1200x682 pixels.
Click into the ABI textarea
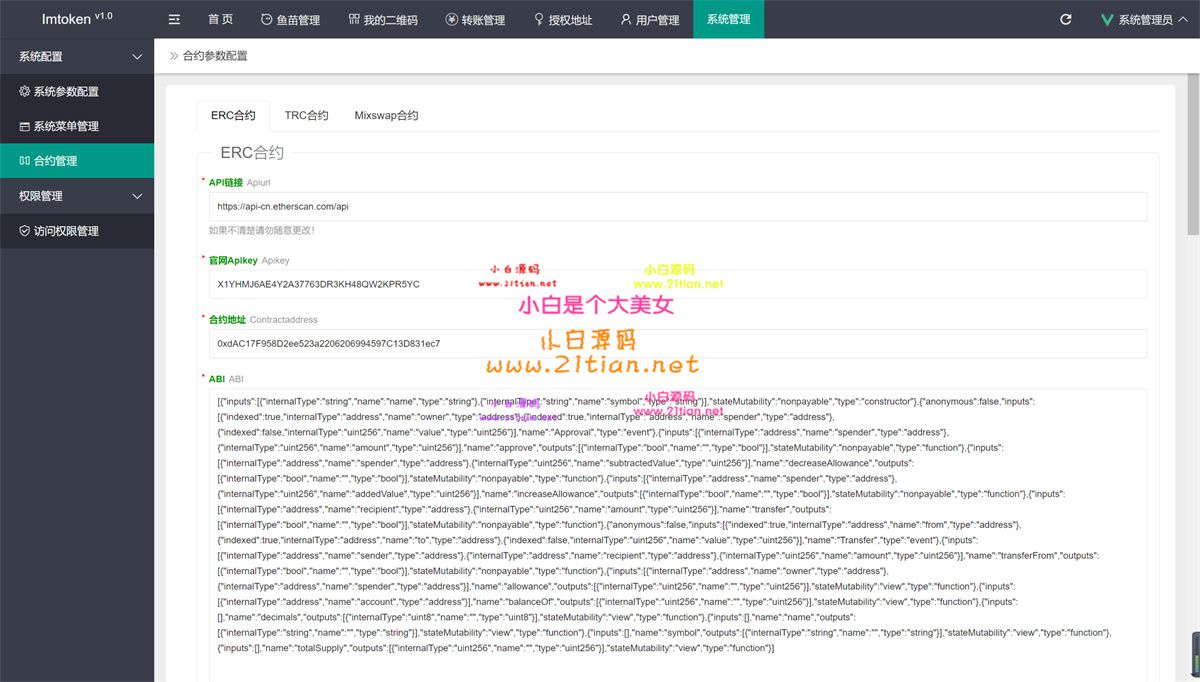point(677,535)
